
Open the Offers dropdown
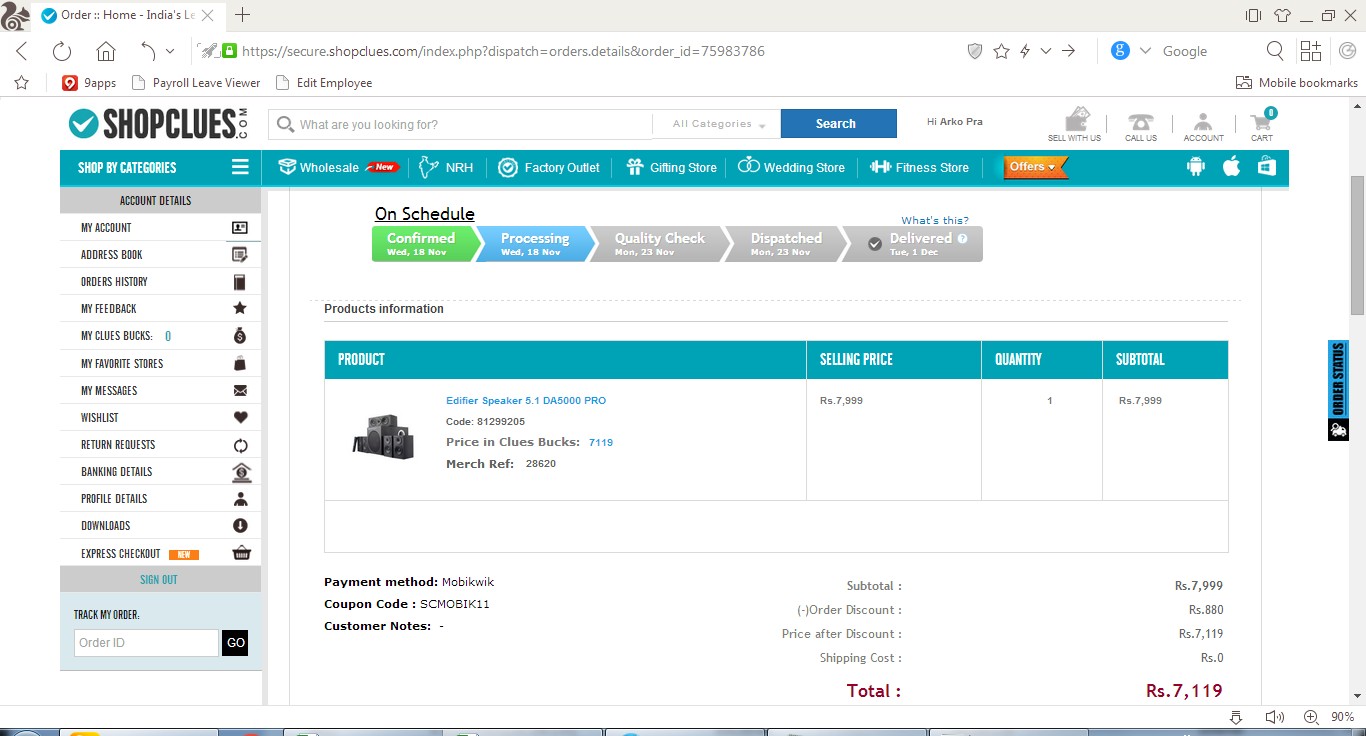[1034, 167]
